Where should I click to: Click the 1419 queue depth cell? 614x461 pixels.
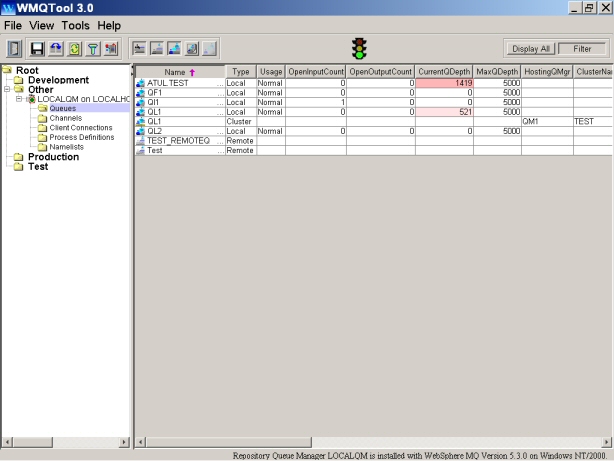click(x=444, y=83)
